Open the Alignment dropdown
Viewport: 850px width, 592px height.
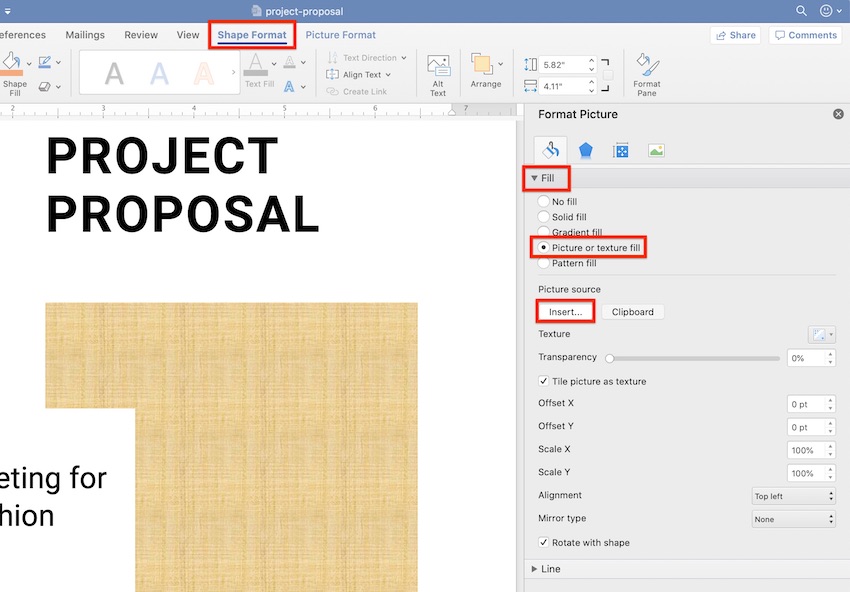[x=793, y=495]
